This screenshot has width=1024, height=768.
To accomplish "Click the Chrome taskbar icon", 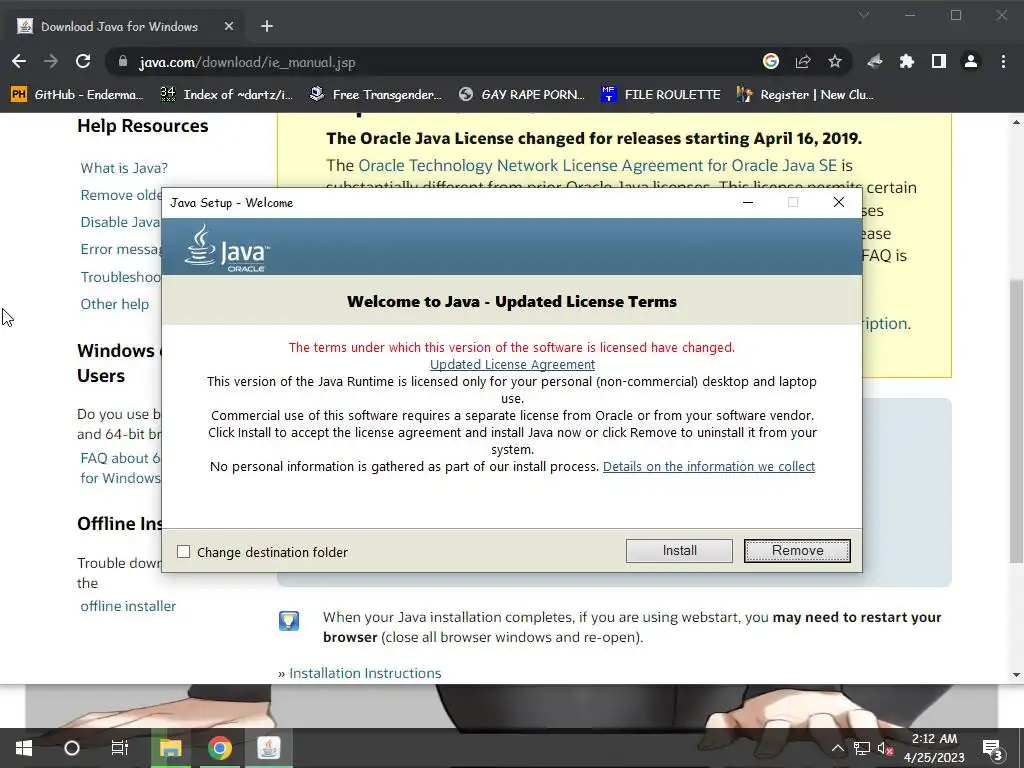I will point(220,748).
